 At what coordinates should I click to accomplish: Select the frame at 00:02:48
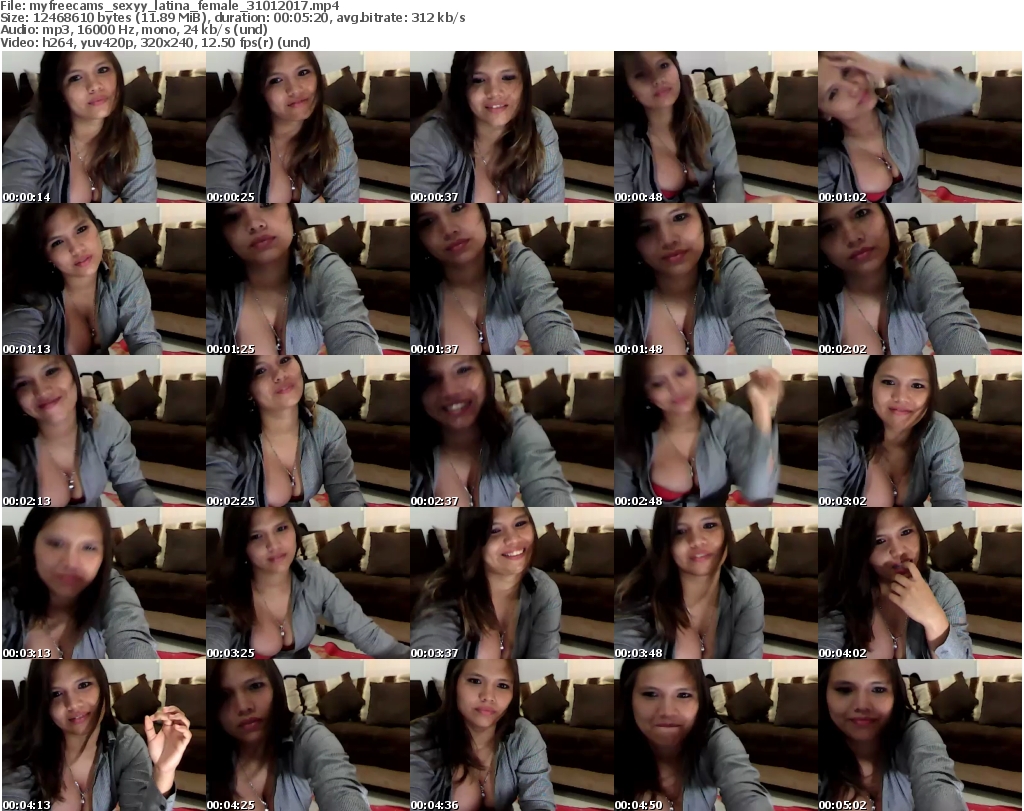tap(716, 431)
